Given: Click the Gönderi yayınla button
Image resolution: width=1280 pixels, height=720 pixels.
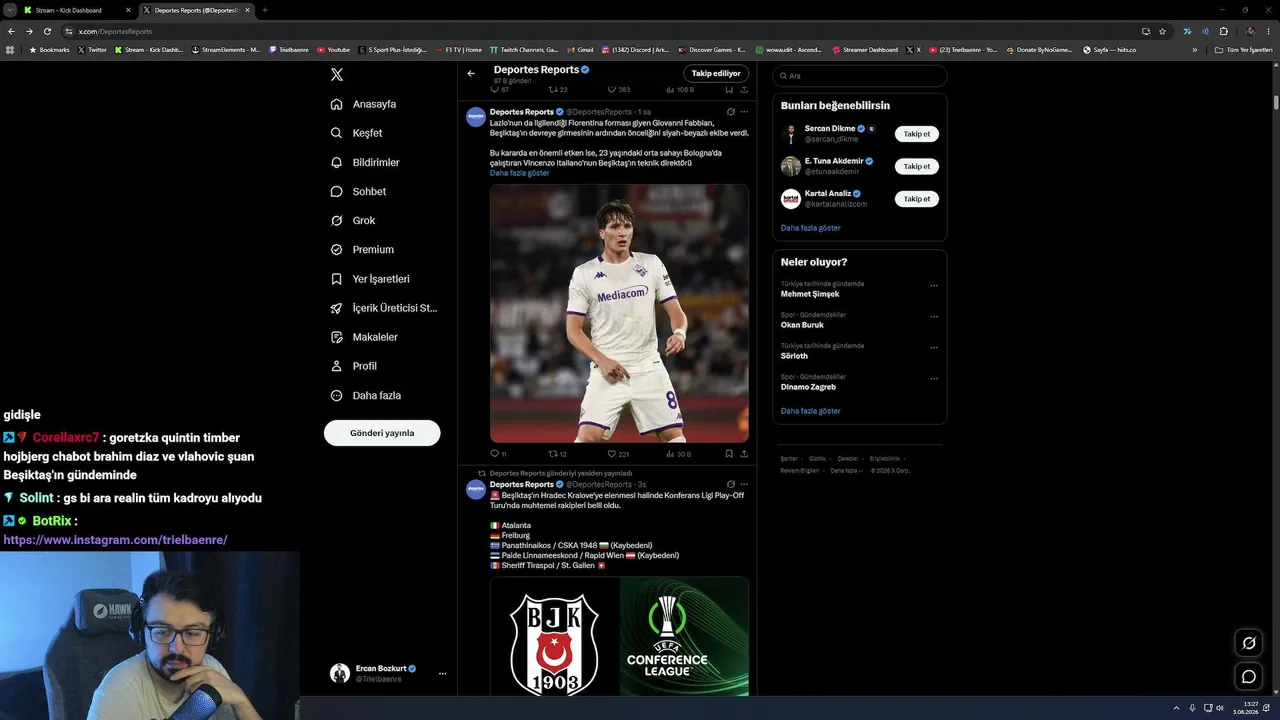Looking at the screenshot, I should tap(382, 433).
